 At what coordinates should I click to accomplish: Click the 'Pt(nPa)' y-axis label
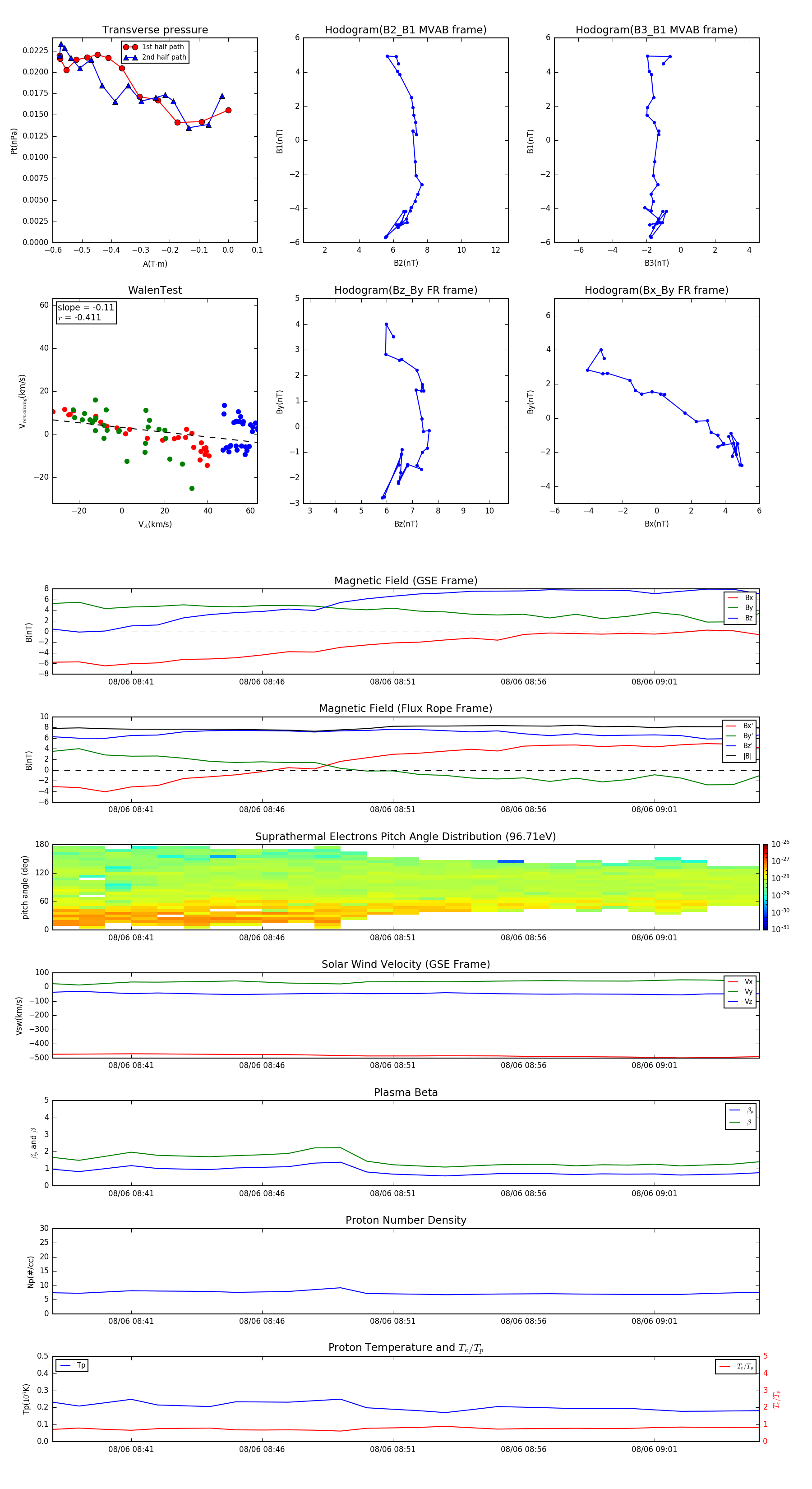[14, 141]
